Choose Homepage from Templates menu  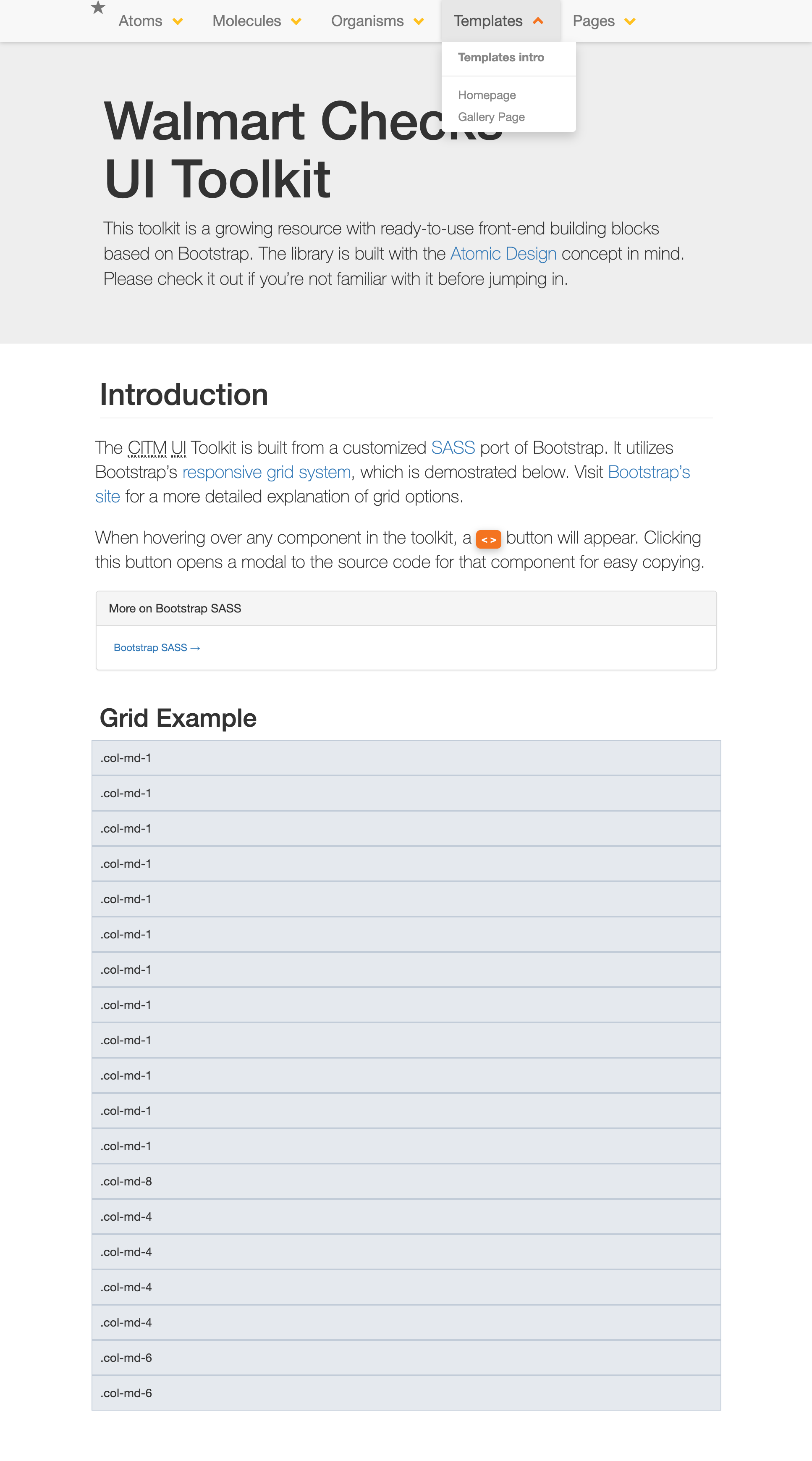tap(487, 95)
